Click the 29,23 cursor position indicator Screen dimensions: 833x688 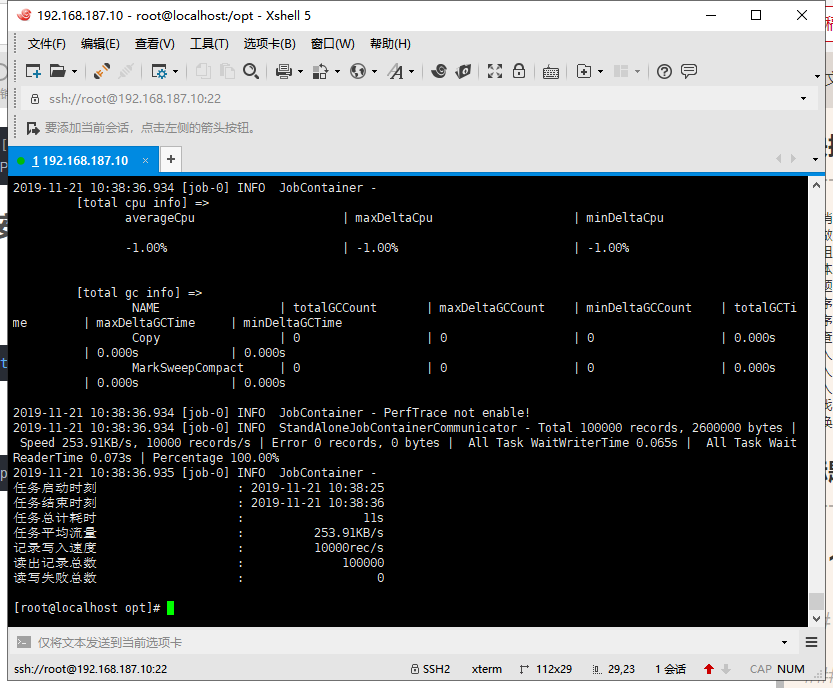[614, 669]
